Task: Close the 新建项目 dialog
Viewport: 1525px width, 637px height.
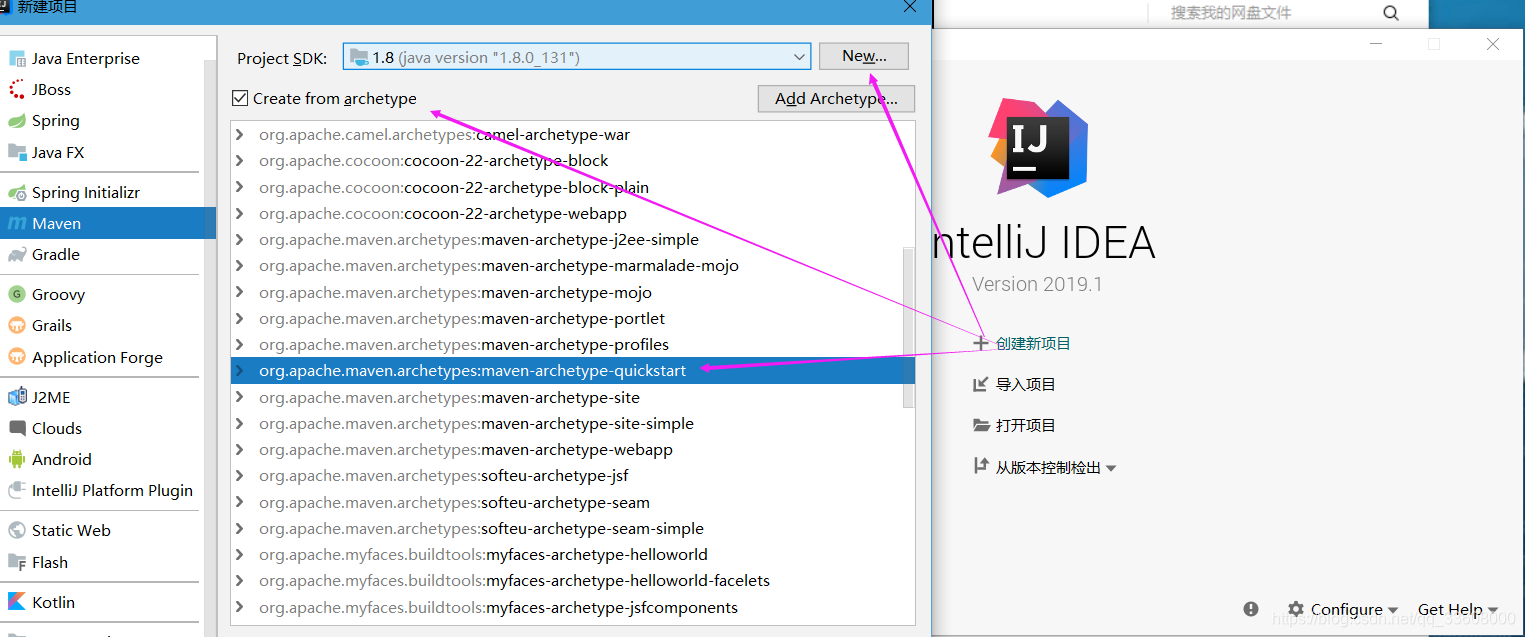Action: pyautogui.click(x=910, y=6)
